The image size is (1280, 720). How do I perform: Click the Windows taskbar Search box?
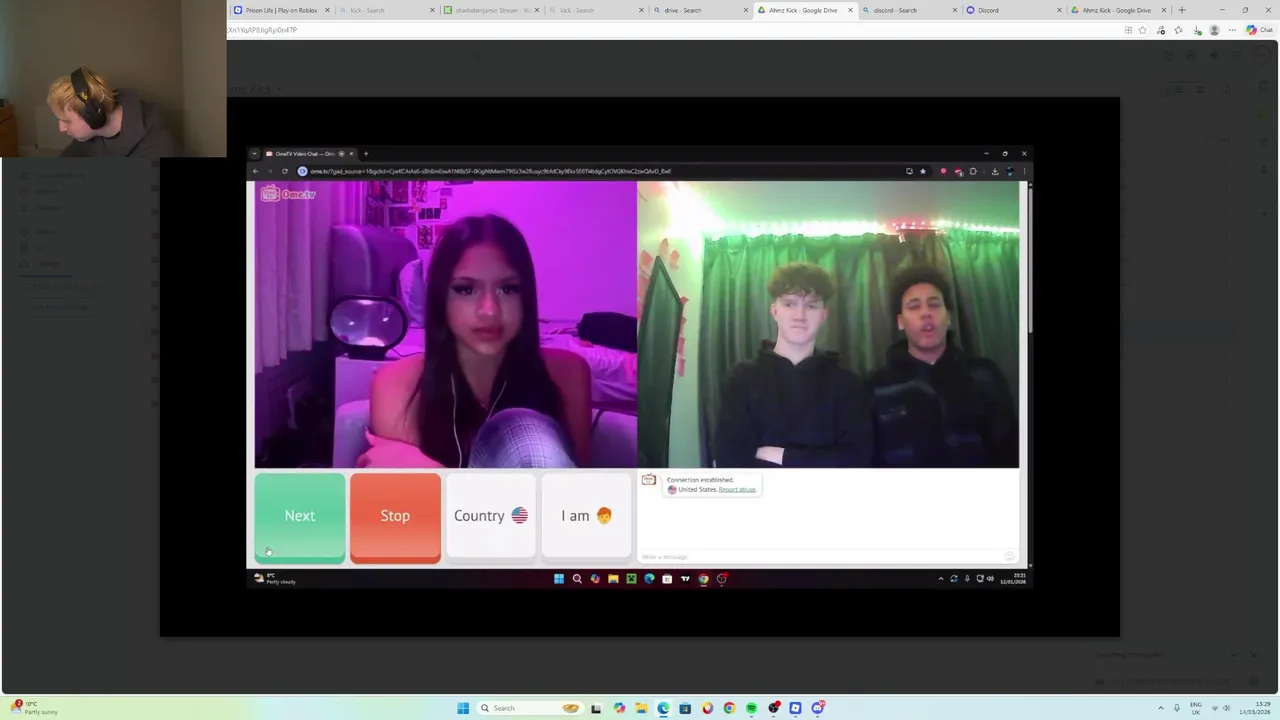point(530,708)
